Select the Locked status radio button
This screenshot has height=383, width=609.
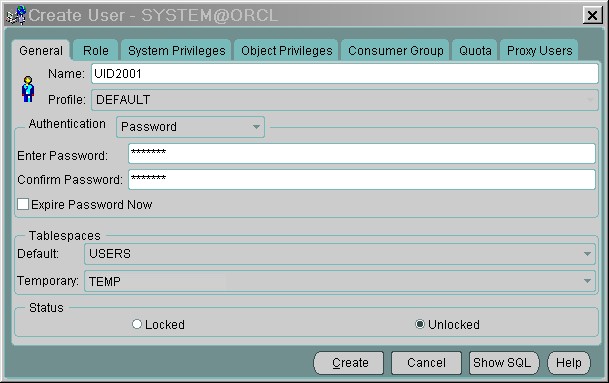point(137,324)
